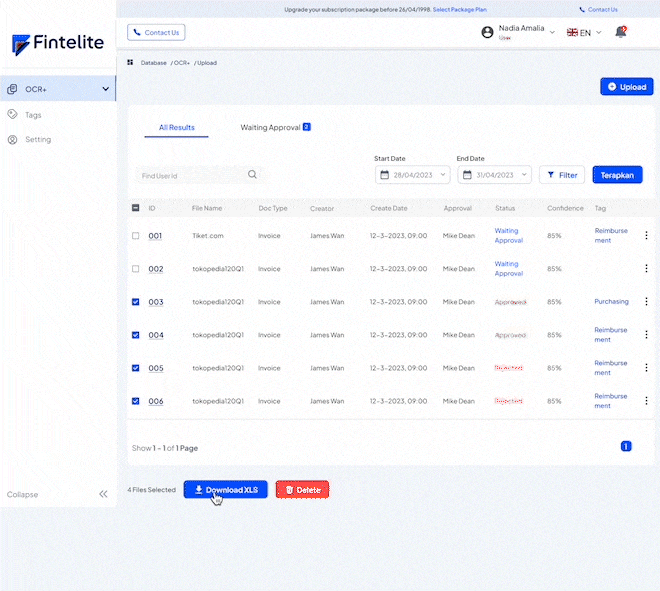This screenshot has width=660, height=591.
Task: Open the Start Date dropdown
Action: point(412,175)
